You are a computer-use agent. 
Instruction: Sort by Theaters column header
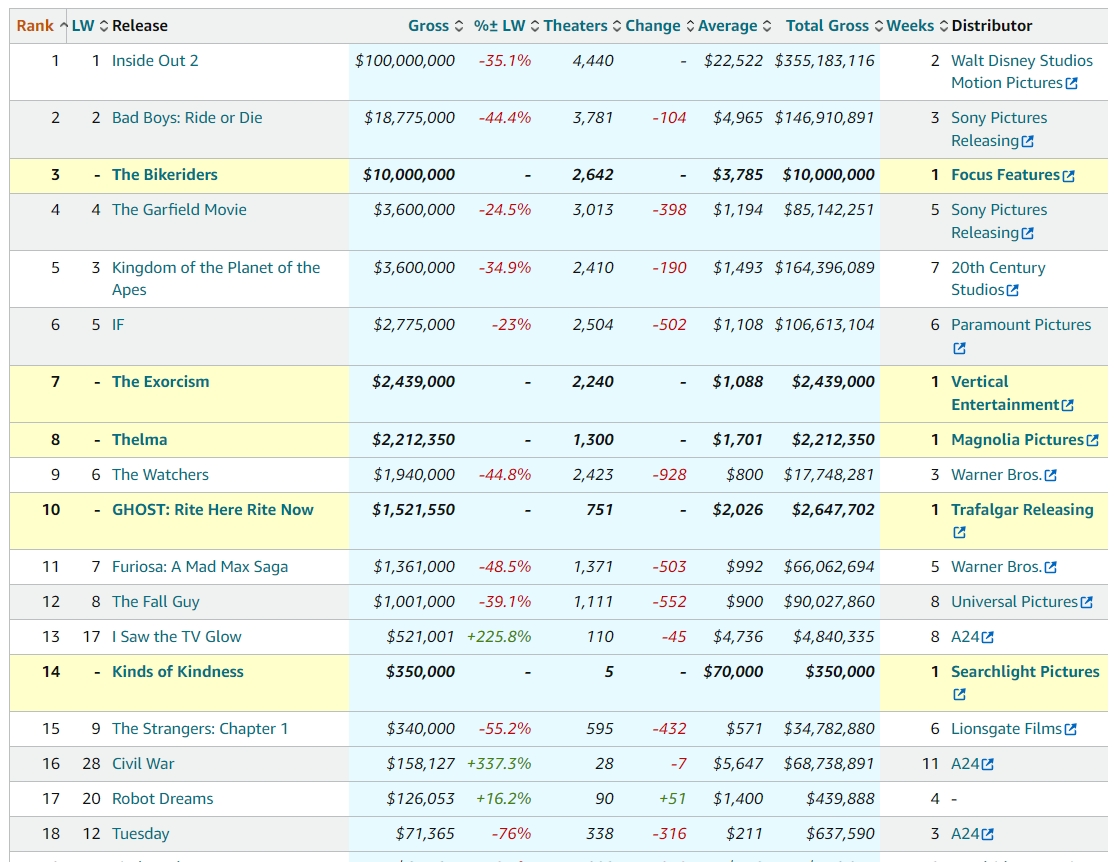tap(583, 26)
